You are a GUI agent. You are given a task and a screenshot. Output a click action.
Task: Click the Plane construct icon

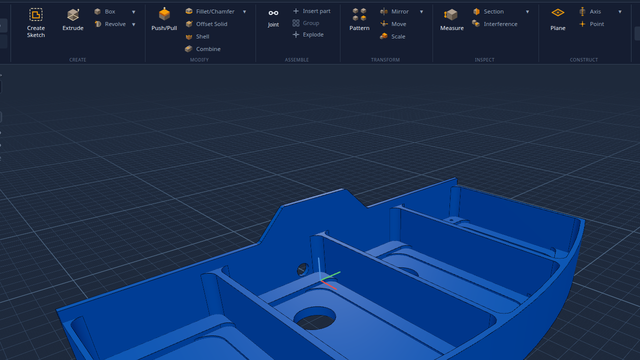click(558, 13)
